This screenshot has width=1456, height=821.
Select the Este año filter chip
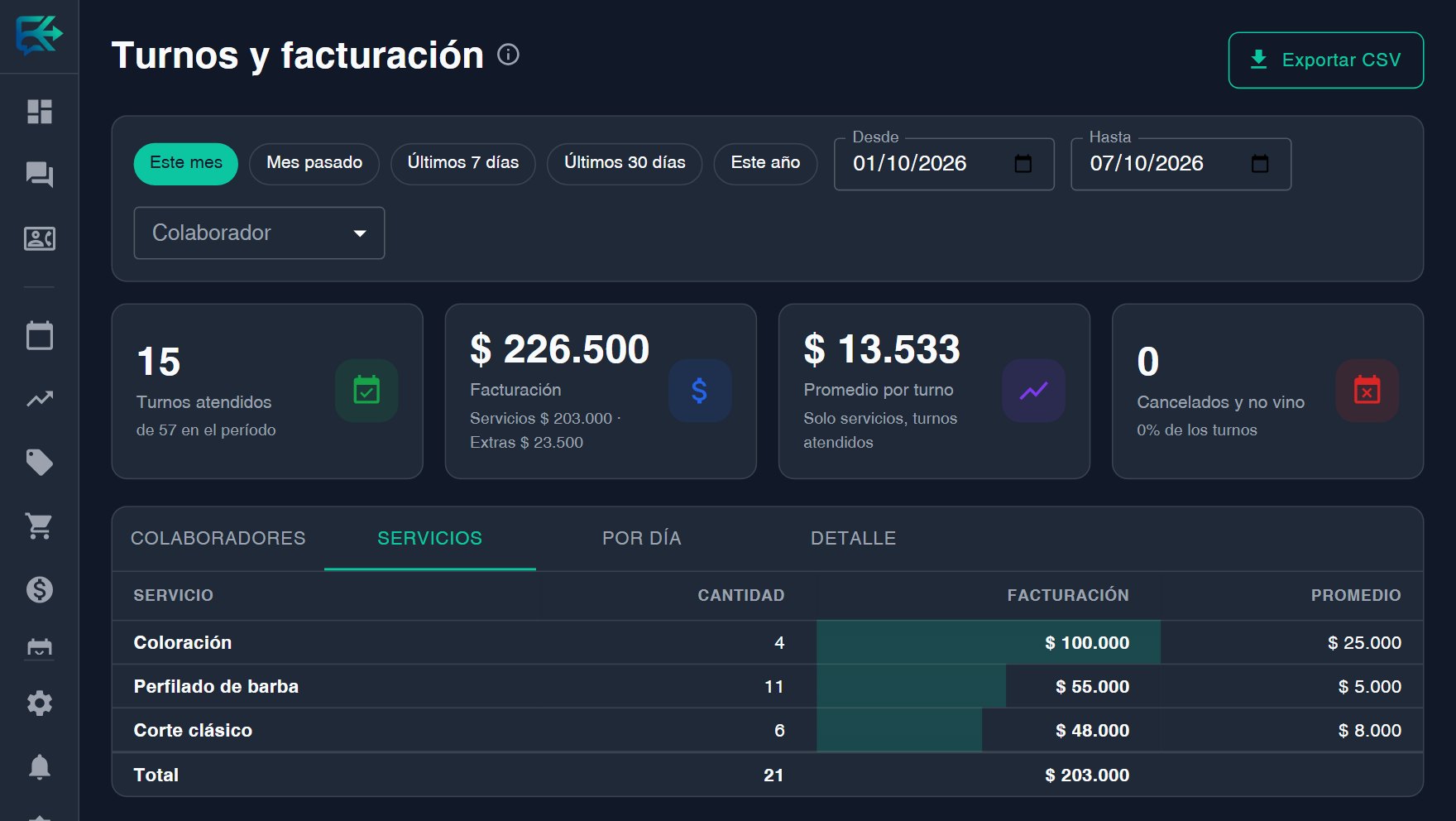pyautogui.click(x=765, y=164)
